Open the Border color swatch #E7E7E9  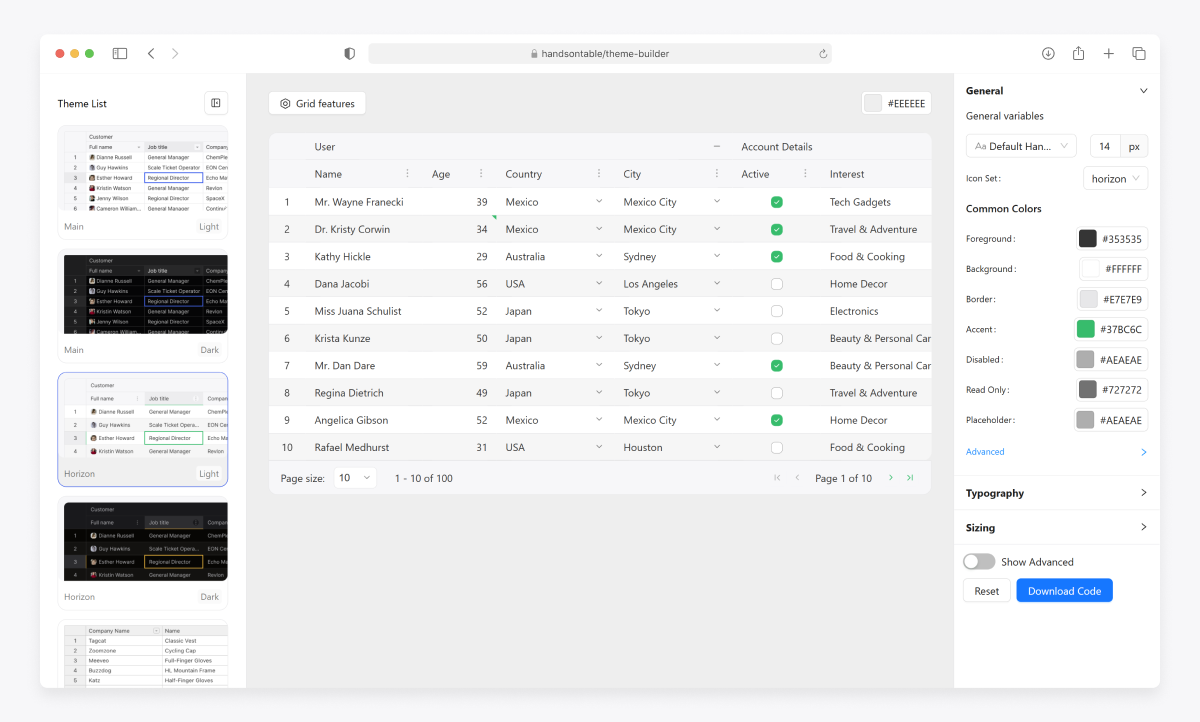[1089, 299]
